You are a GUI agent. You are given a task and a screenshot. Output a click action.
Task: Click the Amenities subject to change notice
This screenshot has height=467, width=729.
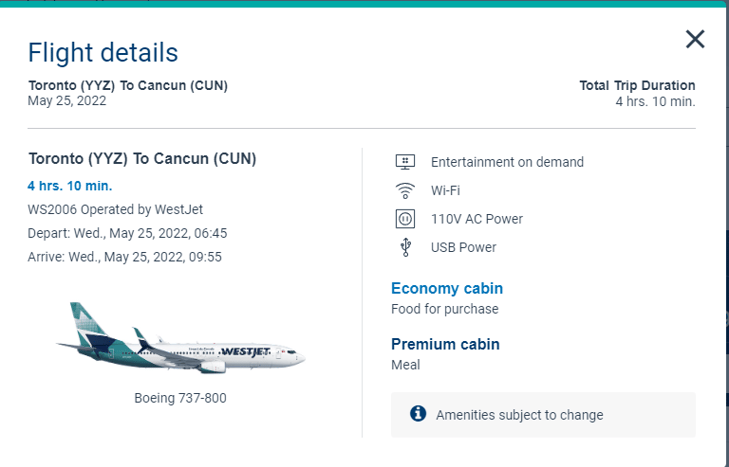(x=519, y=415)
